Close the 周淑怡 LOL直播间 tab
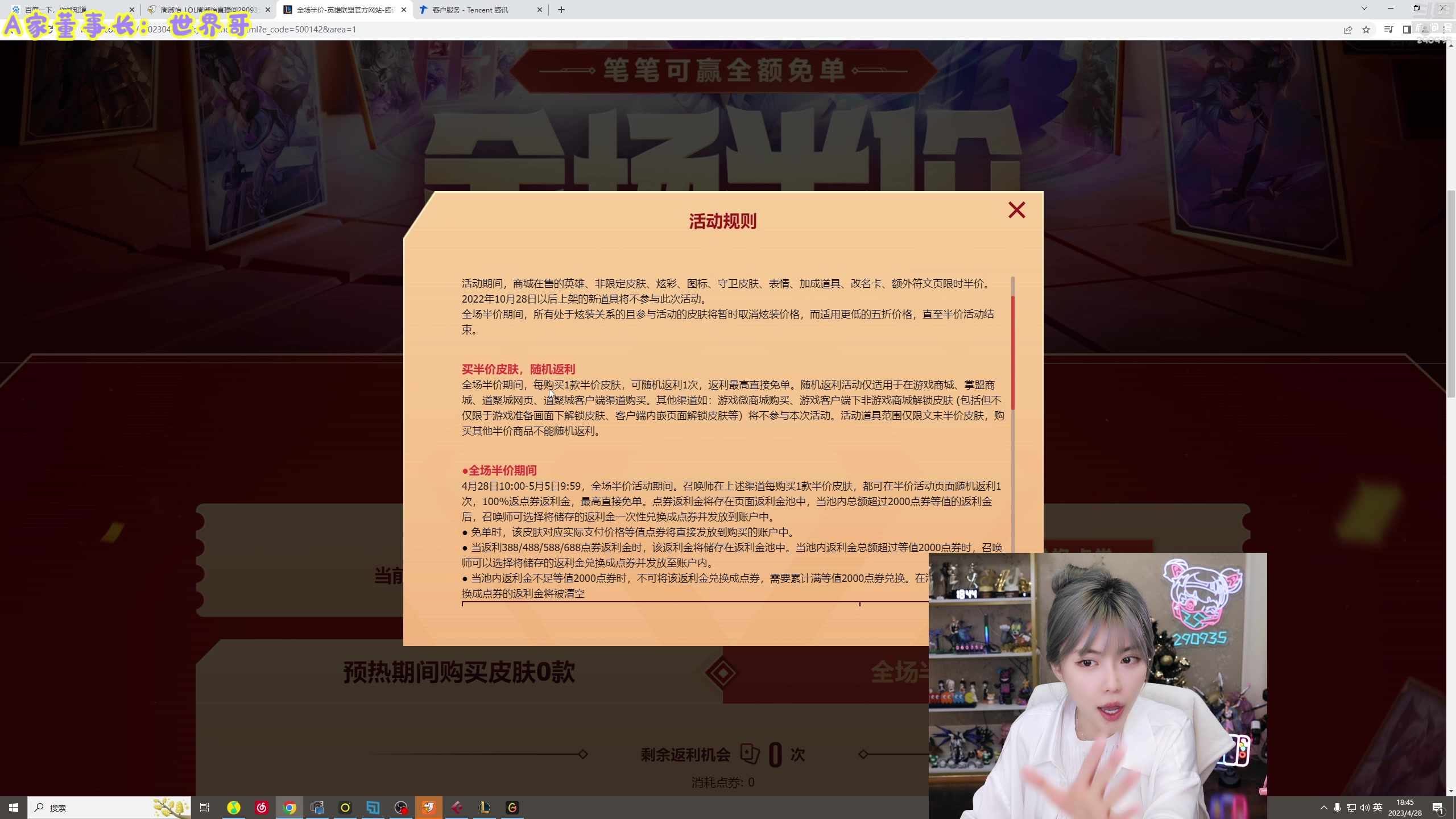 [268, 10]
